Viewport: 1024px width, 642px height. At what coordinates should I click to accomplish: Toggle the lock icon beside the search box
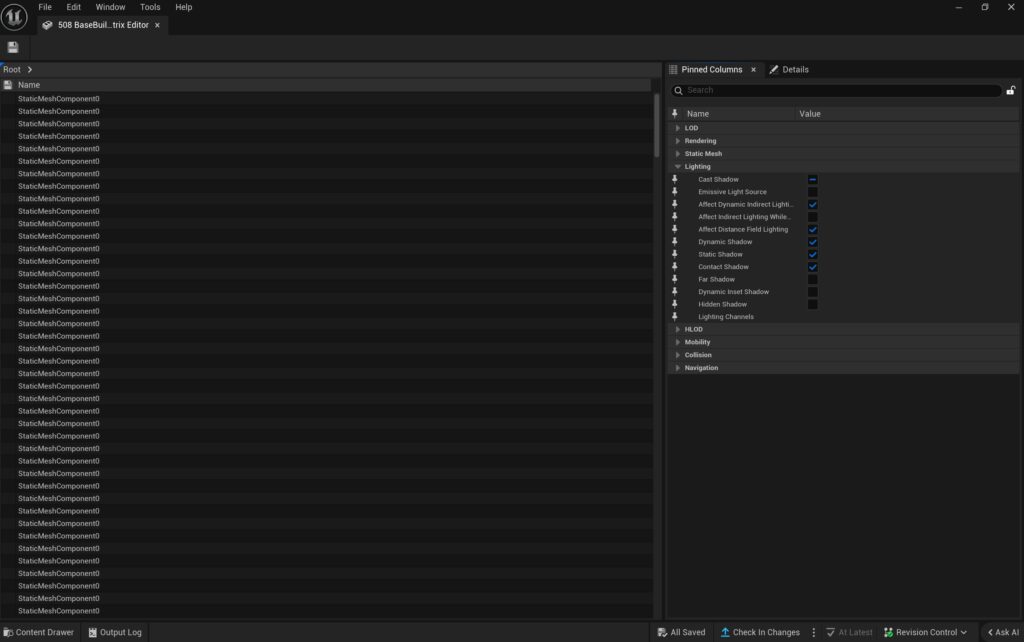(1010, 90)
